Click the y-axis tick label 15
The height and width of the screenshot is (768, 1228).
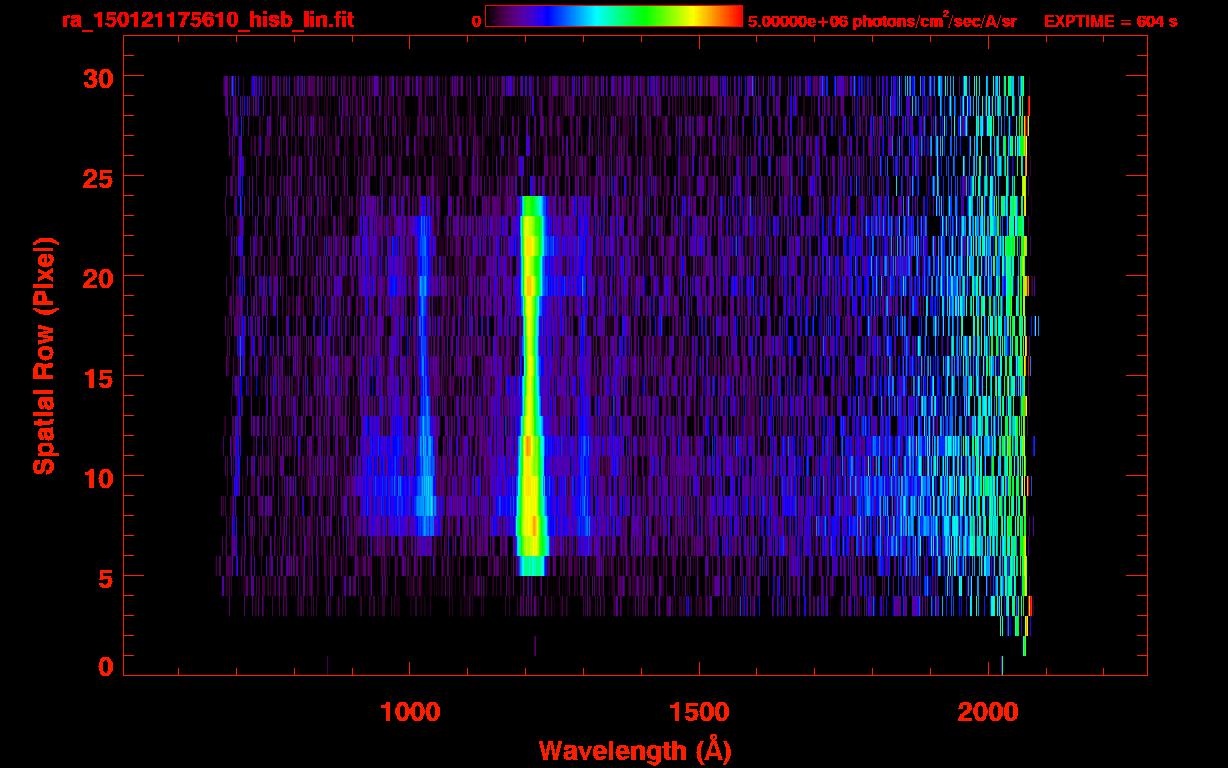click(100, 377)
